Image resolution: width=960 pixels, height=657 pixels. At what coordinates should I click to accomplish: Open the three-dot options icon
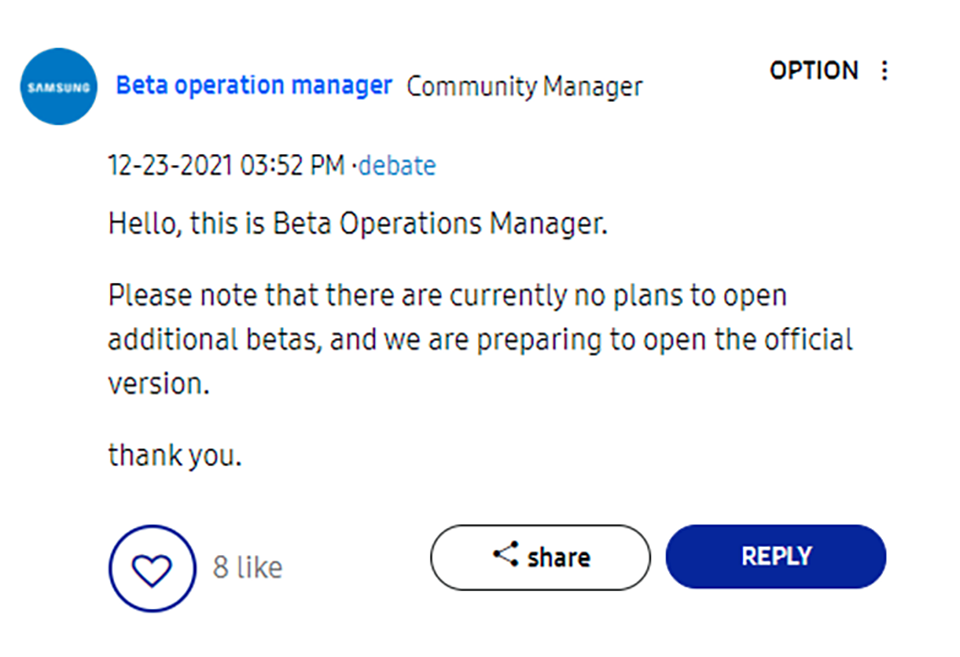point(884,71)
